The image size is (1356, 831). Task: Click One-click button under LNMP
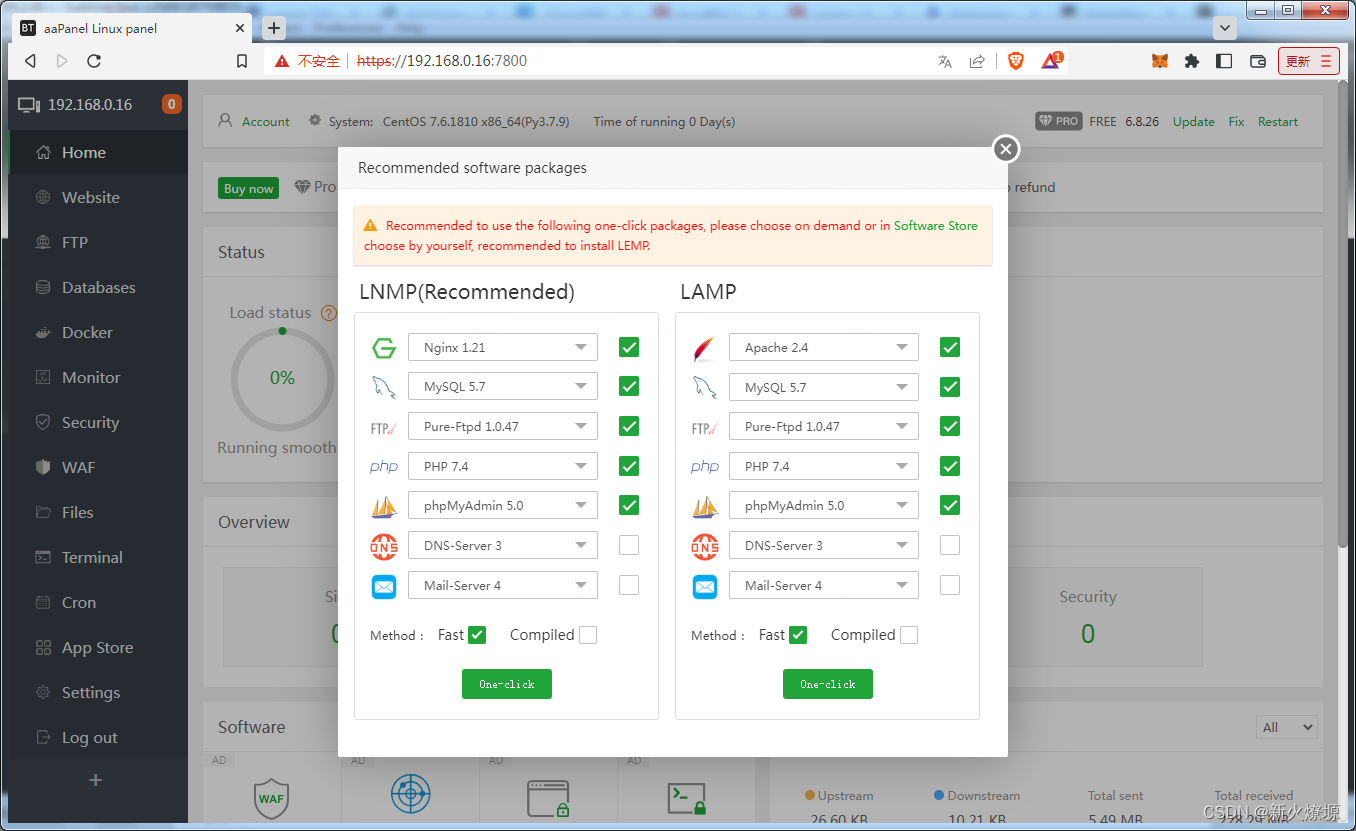coord(507,684)
